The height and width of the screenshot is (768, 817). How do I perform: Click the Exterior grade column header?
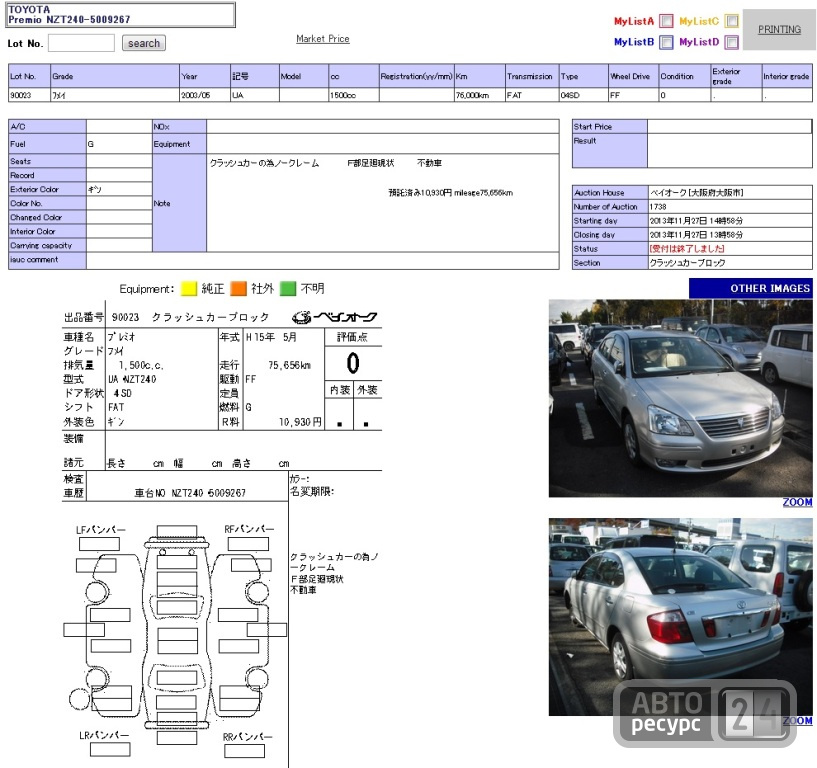(736, 76)
